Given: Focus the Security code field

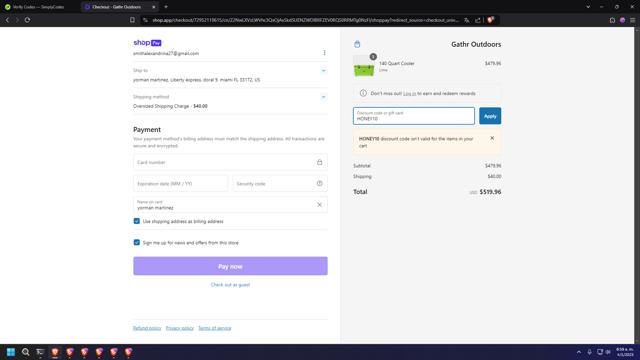Looking at the screenshot, I should (280, 184).
